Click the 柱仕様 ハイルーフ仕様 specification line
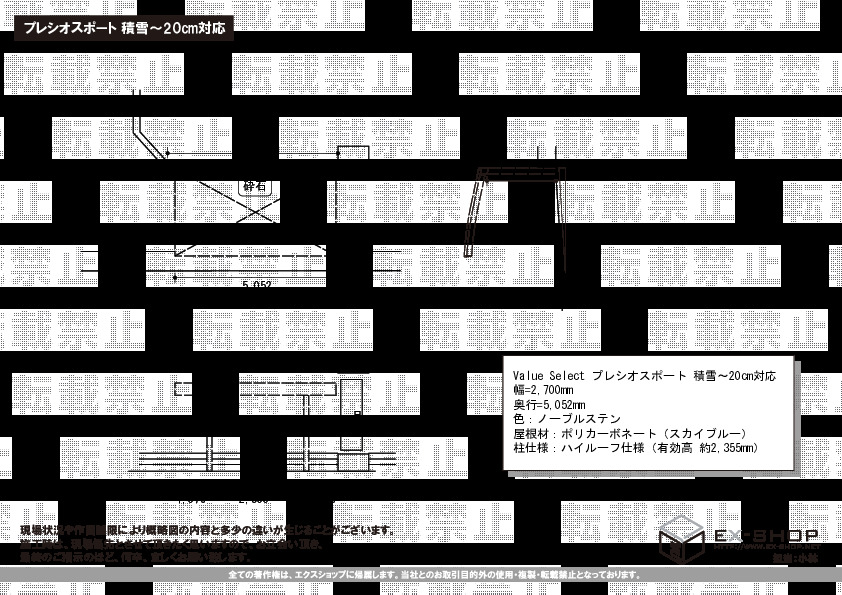This screenshot has height=595, width=842. point(635,448)
